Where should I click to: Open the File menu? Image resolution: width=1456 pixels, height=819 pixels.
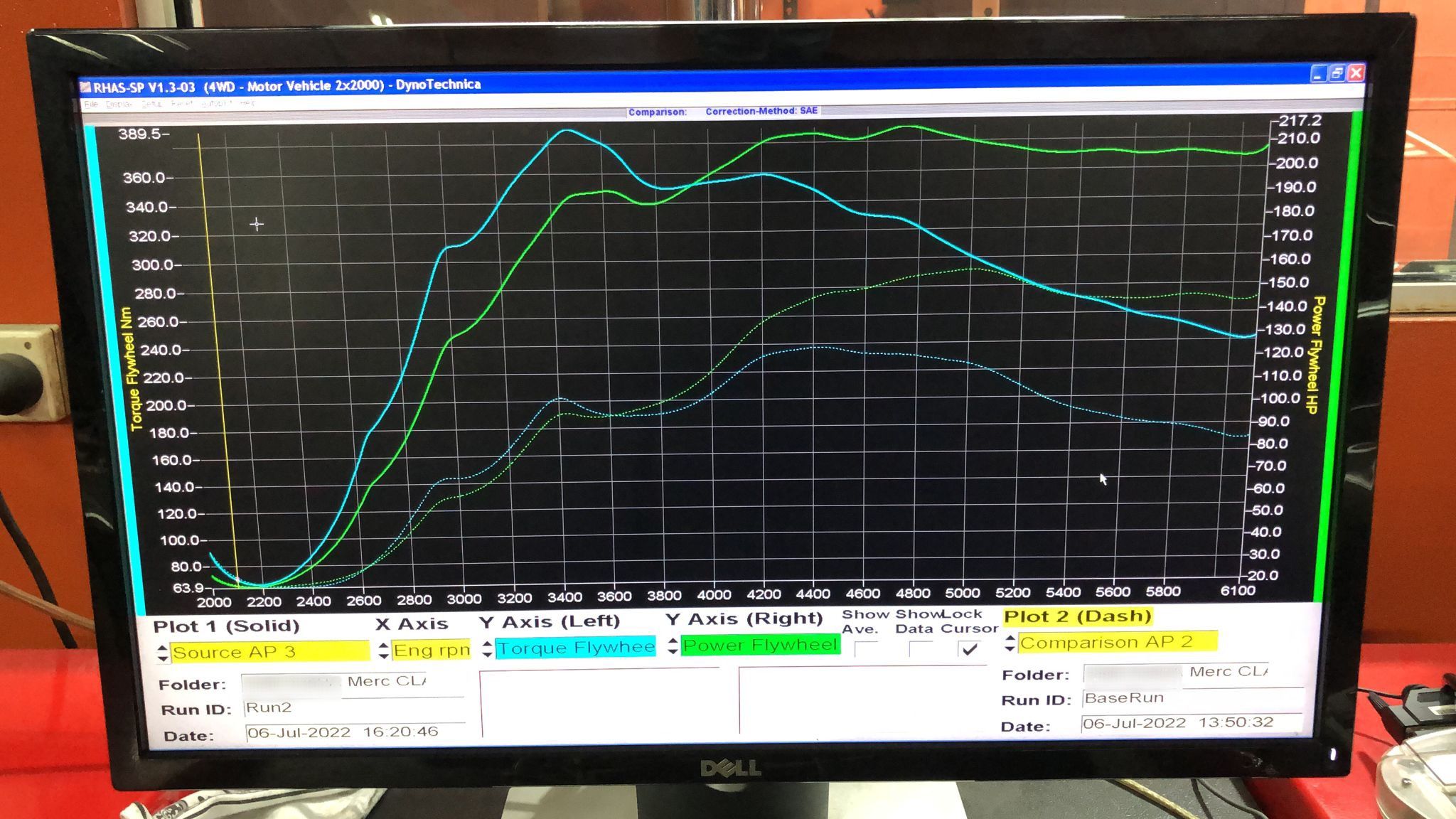(91, 105)
